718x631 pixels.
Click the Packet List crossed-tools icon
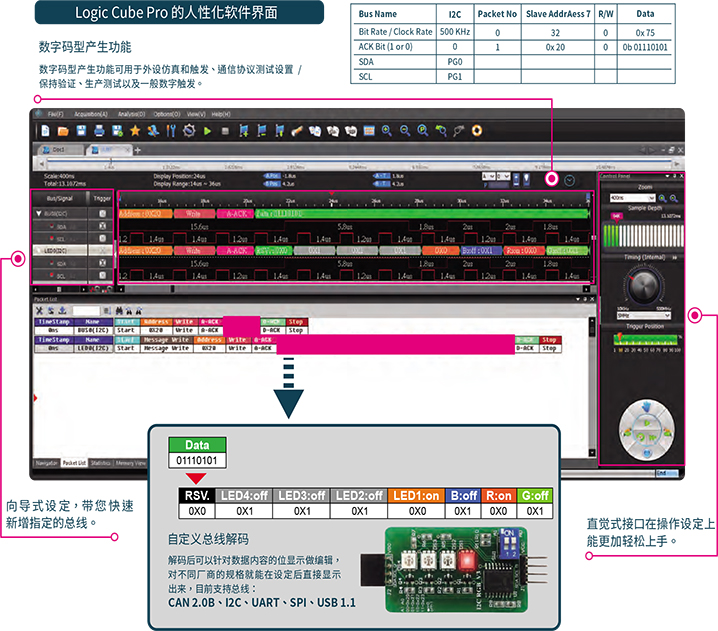click(39, 310)
